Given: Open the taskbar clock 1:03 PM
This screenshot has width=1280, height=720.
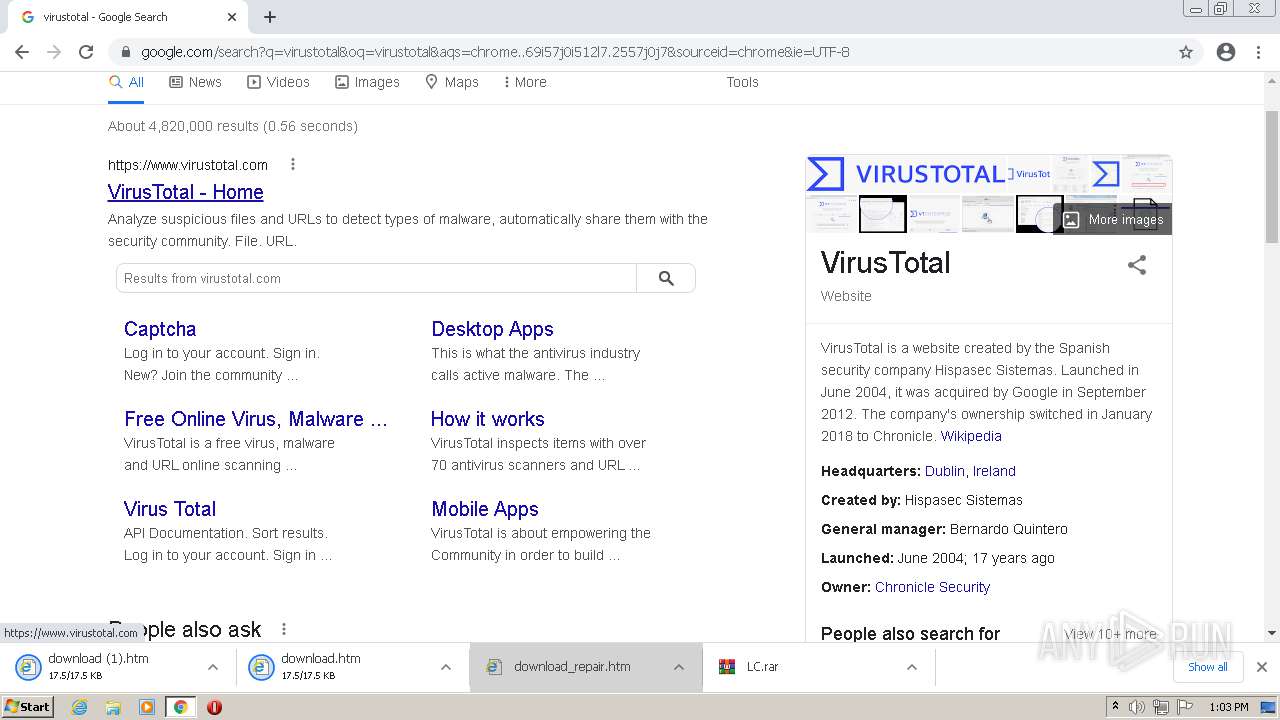Looking at the screenshot, I should click(x=1229, y=707).
